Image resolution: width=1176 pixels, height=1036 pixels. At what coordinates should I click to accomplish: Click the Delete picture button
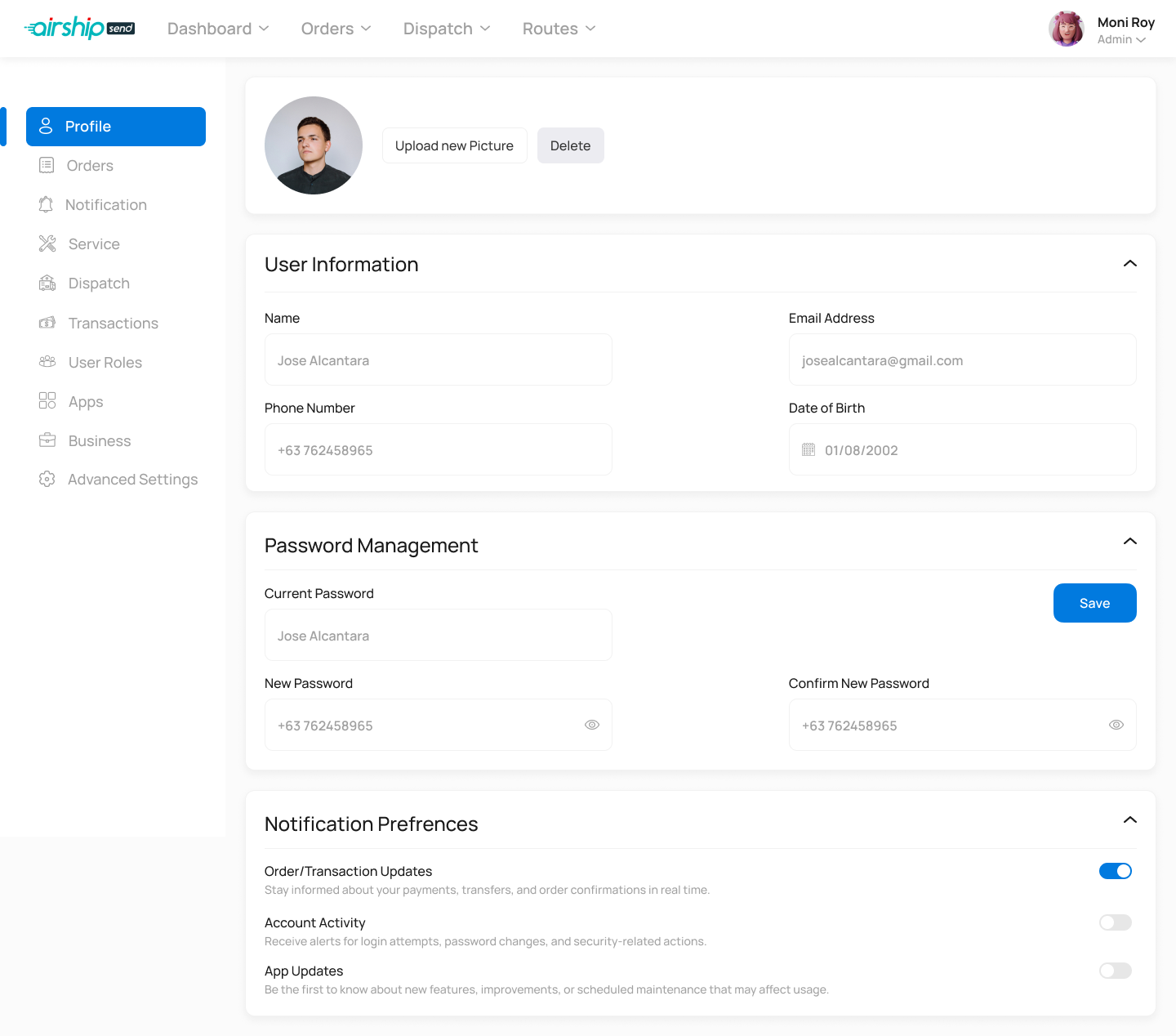coord(571,145)
